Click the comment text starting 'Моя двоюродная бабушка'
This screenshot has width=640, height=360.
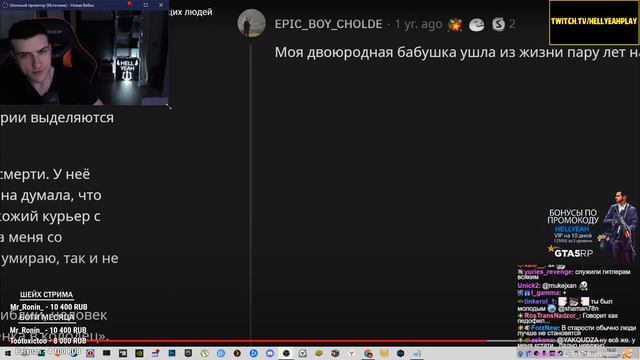coord(457,52)
